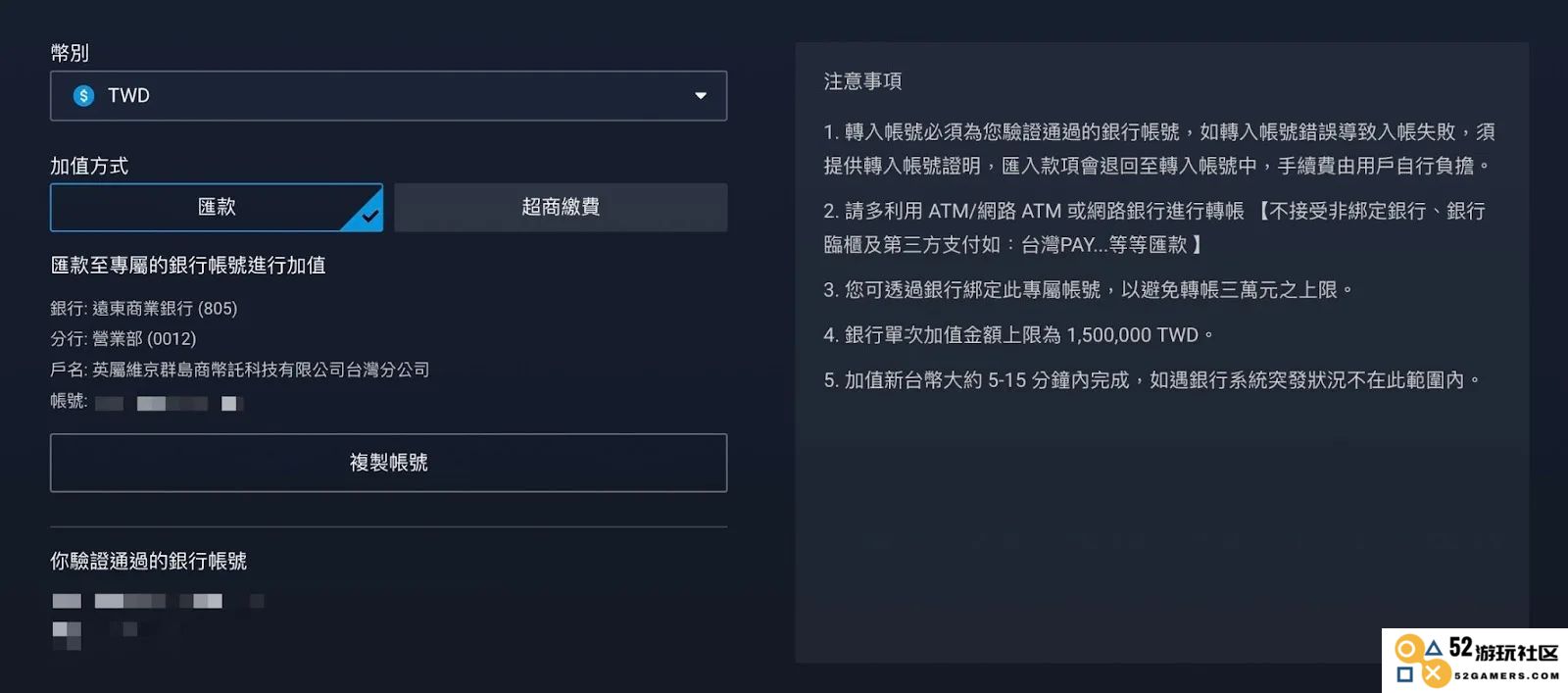Choose the 超商繳費 payment option
Image resolution: width=1568 pixels, height=693 pixels.
561,207
